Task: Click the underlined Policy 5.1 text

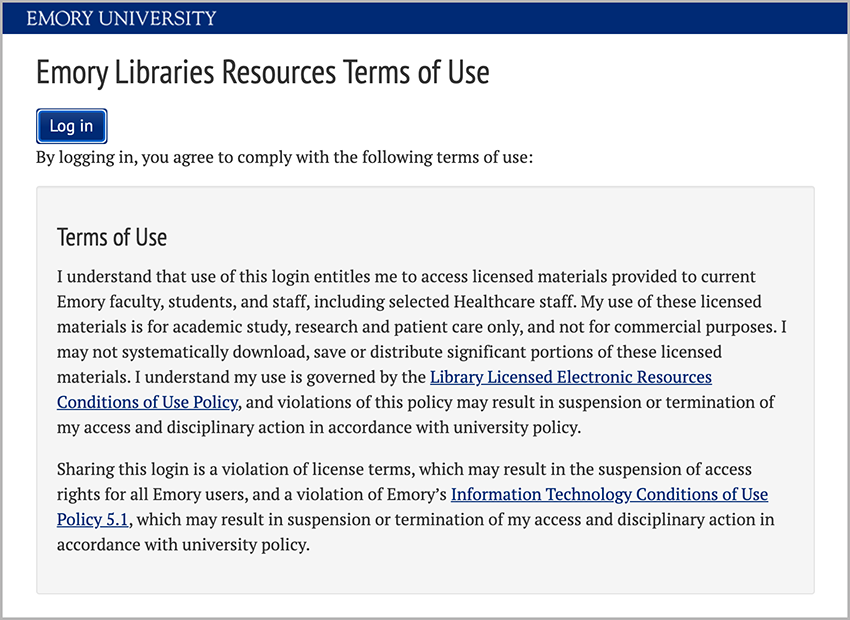Action: pyautogui.click(x=94, y=519)
